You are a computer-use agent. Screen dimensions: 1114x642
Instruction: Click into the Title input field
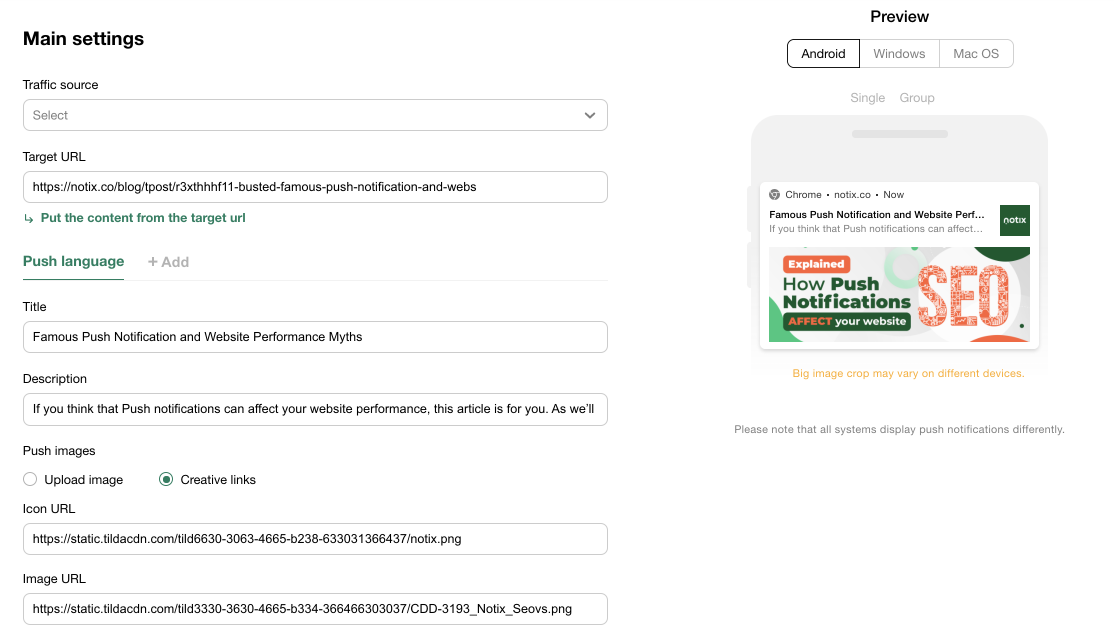click(315, 337)
